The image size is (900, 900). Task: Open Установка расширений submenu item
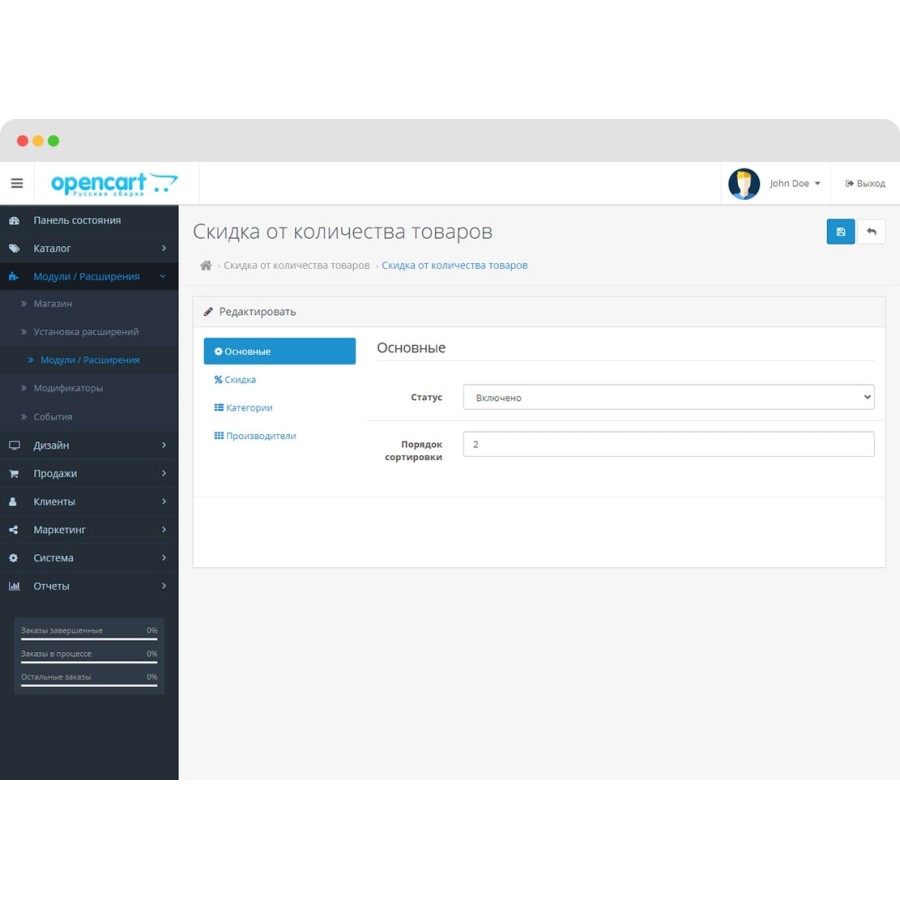(89, 332)
